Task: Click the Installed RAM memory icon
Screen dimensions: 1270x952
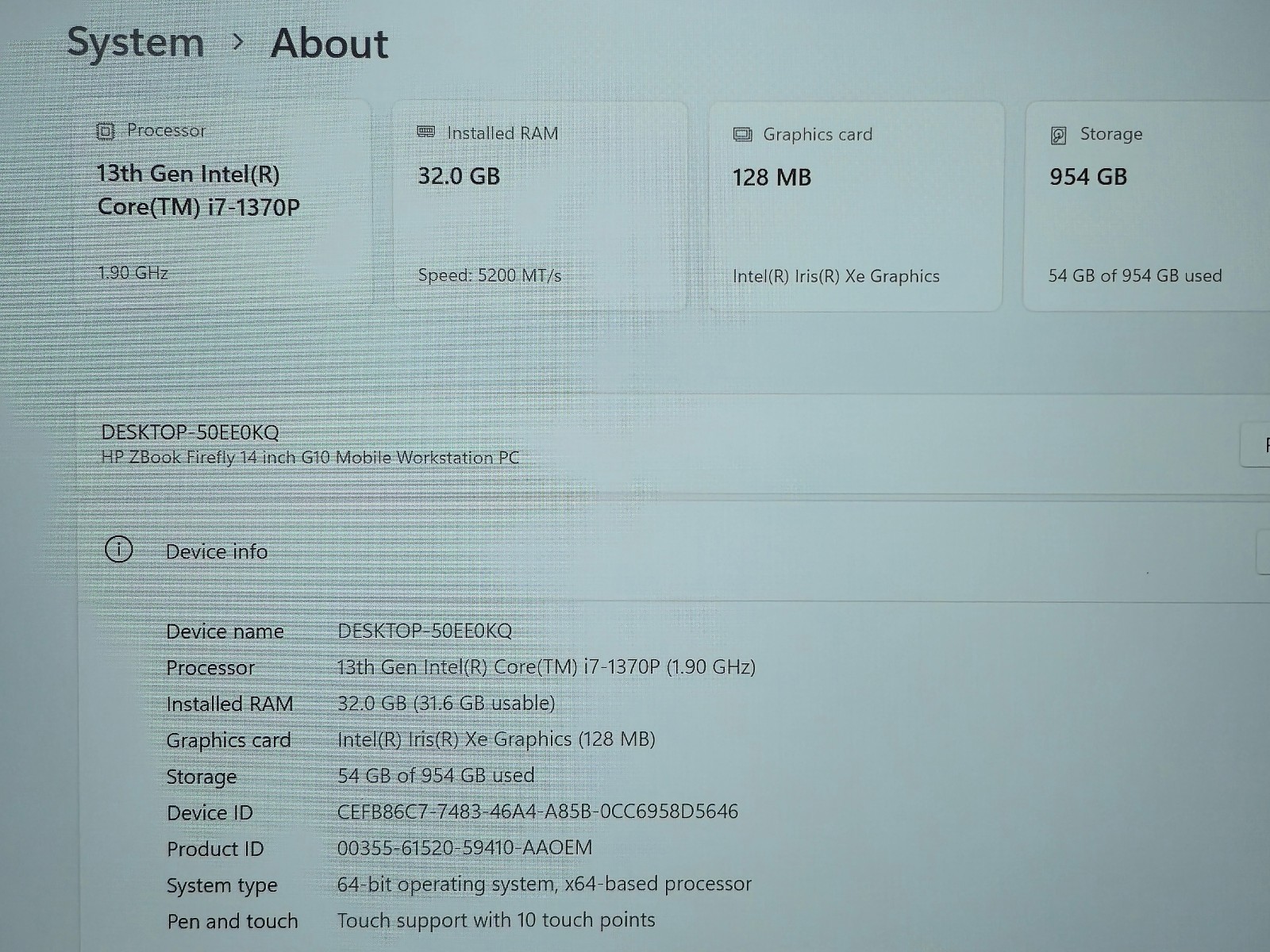Action: point(426,132)
